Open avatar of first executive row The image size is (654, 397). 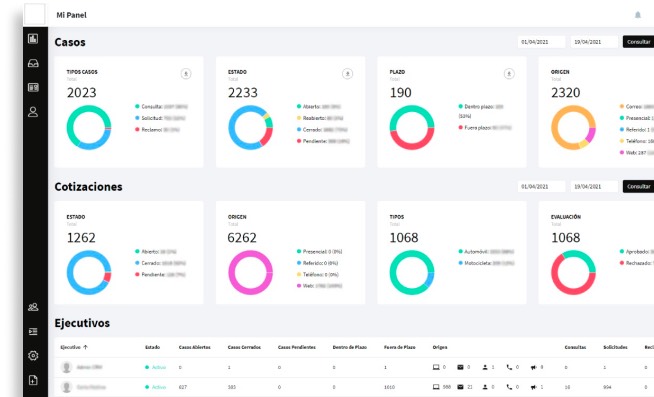tap(66, 367)
